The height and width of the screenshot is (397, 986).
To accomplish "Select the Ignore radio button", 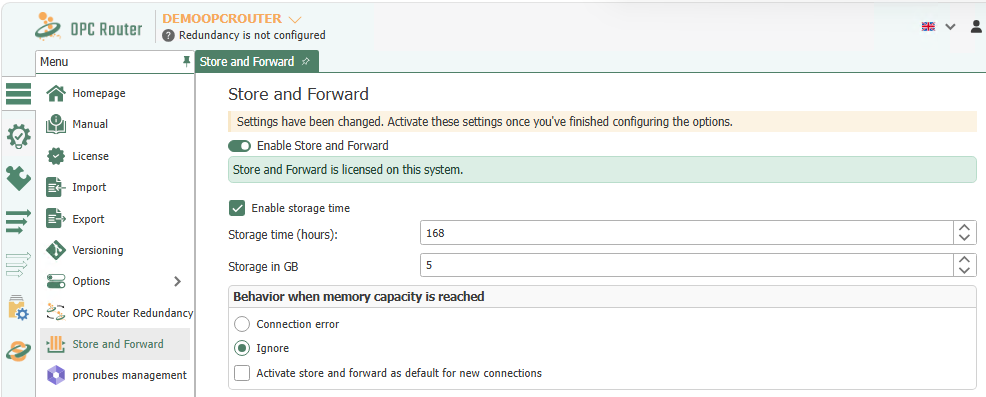I will pyautogui.click(x=241, y=348).
